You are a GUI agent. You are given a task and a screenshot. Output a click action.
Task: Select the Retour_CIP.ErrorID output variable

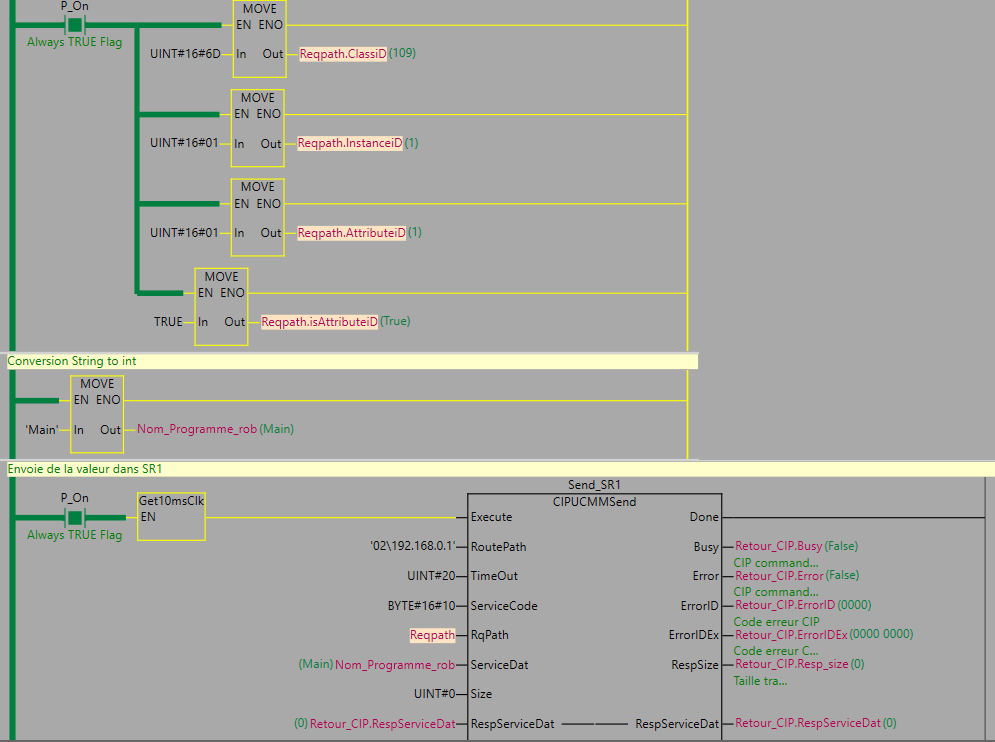click(785, 605)
